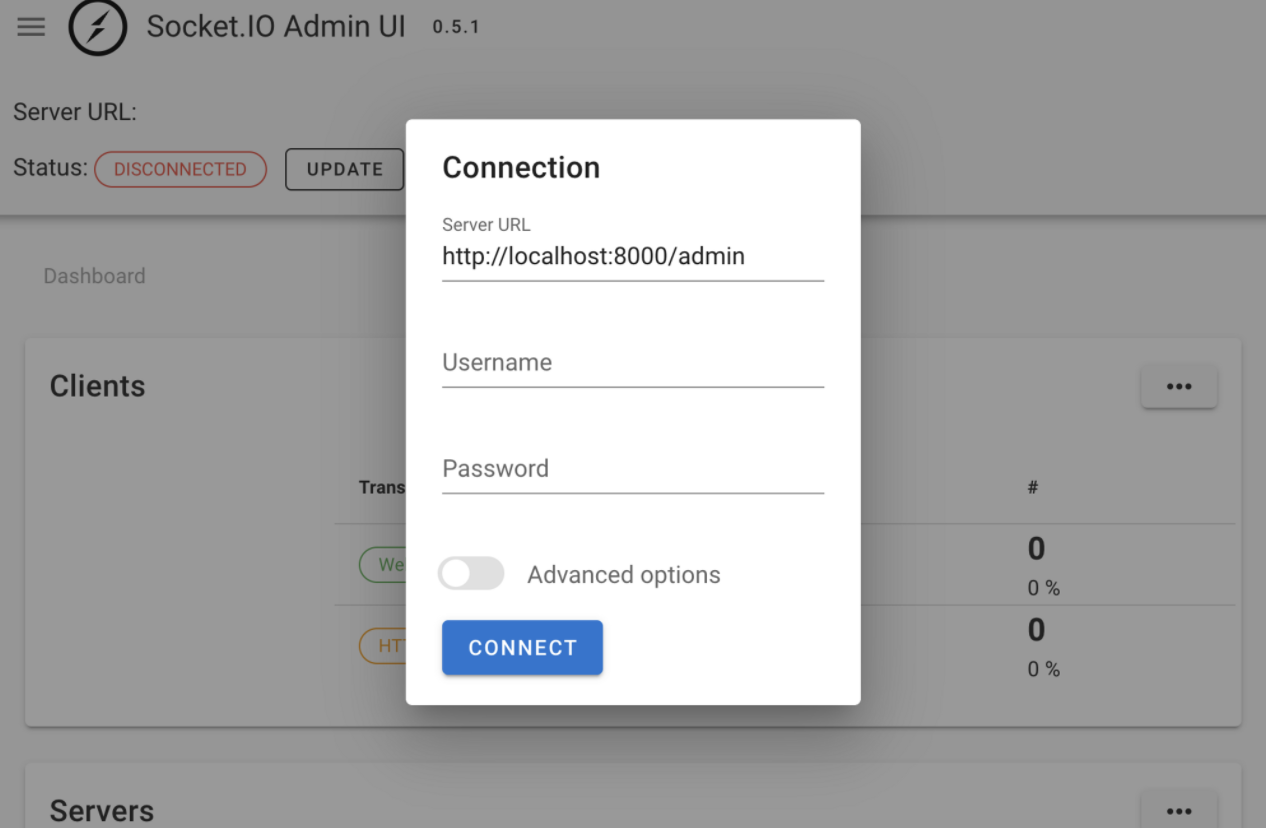Viewport: 1266px width, 828px height.
Task: Click the Socket.IO Admin UI title
Action: pyautogui.click(x=276, y=26)
